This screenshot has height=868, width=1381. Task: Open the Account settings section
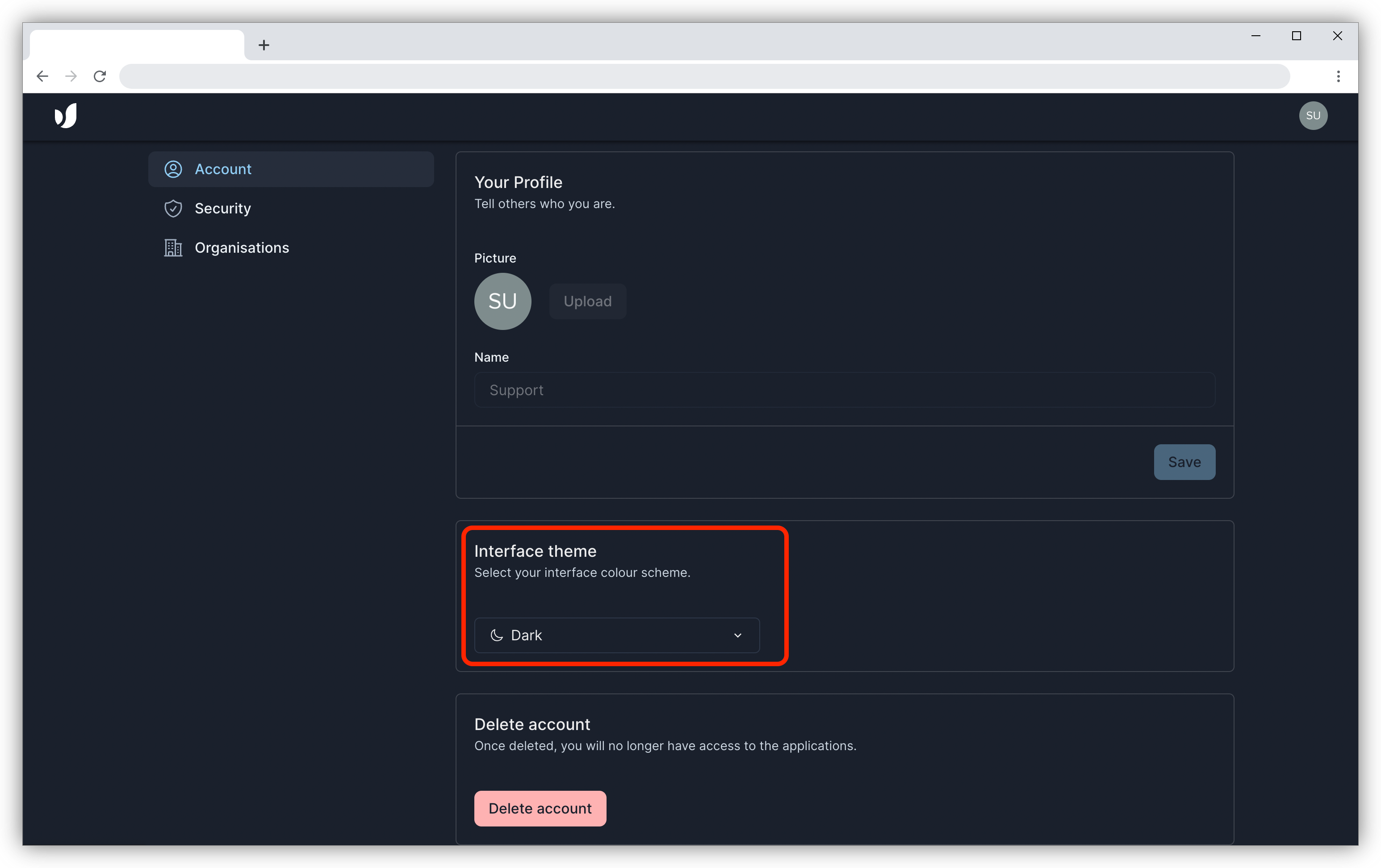(x=291, y=169)
